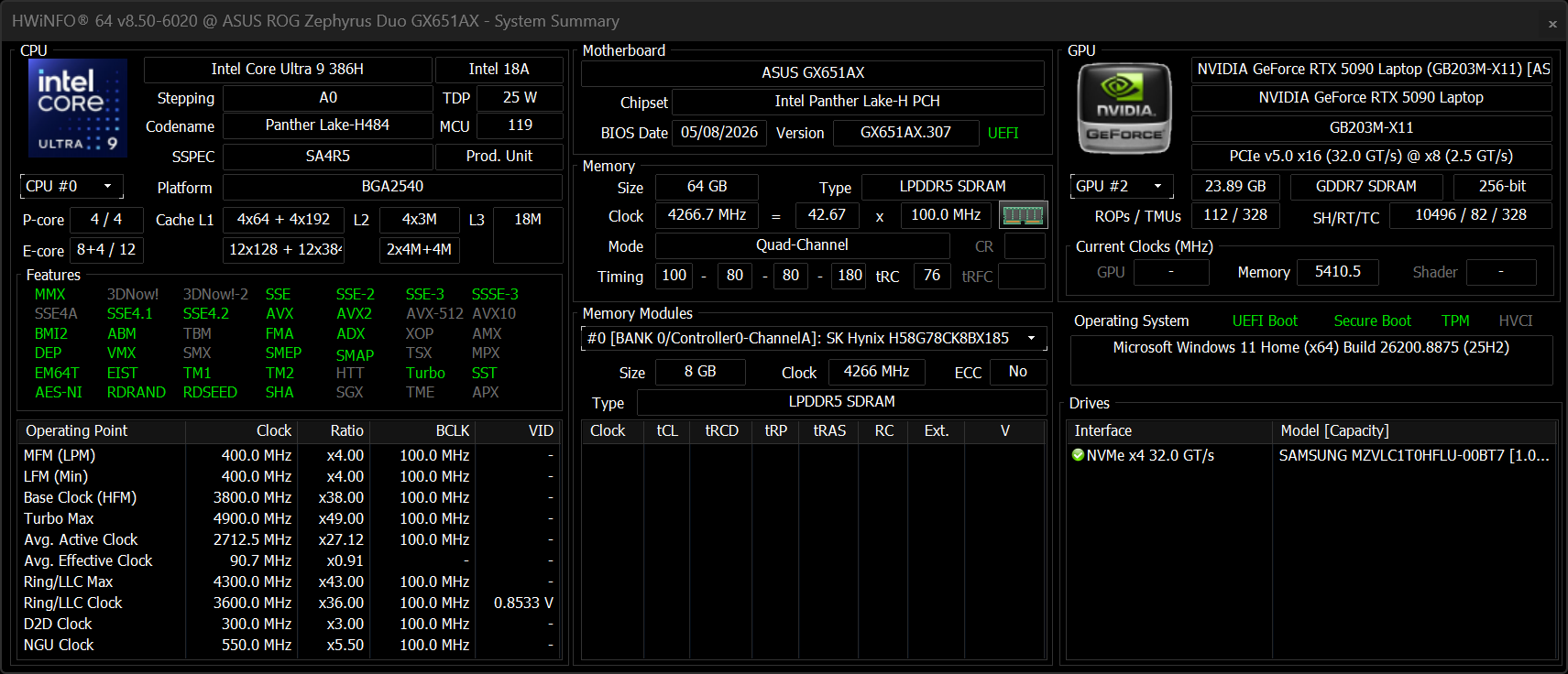Screen dimensions: 1568x674
Task: Click the memory module Size 8 GB field
Action: [700, 372]
